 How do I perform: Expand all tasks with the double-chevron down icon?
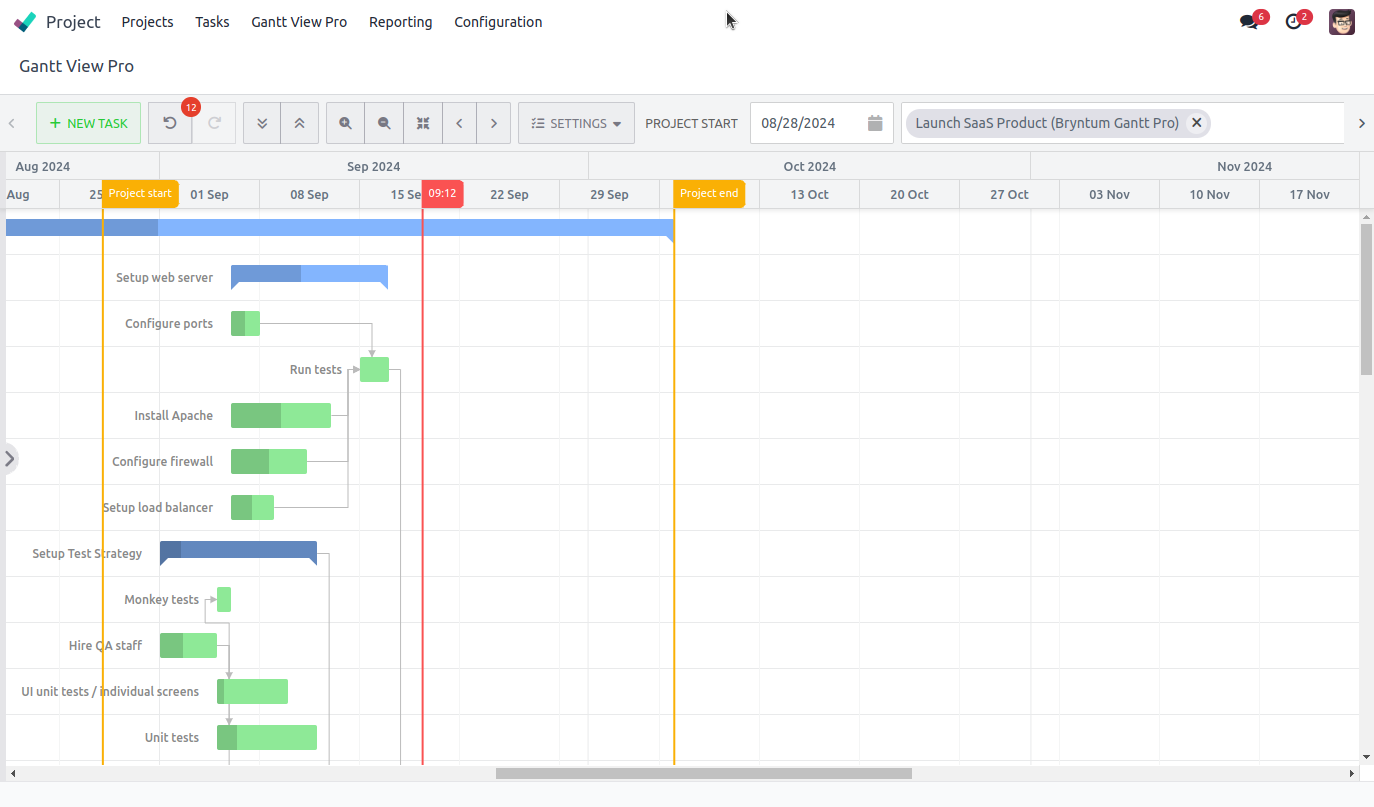[x=262, y=122]
